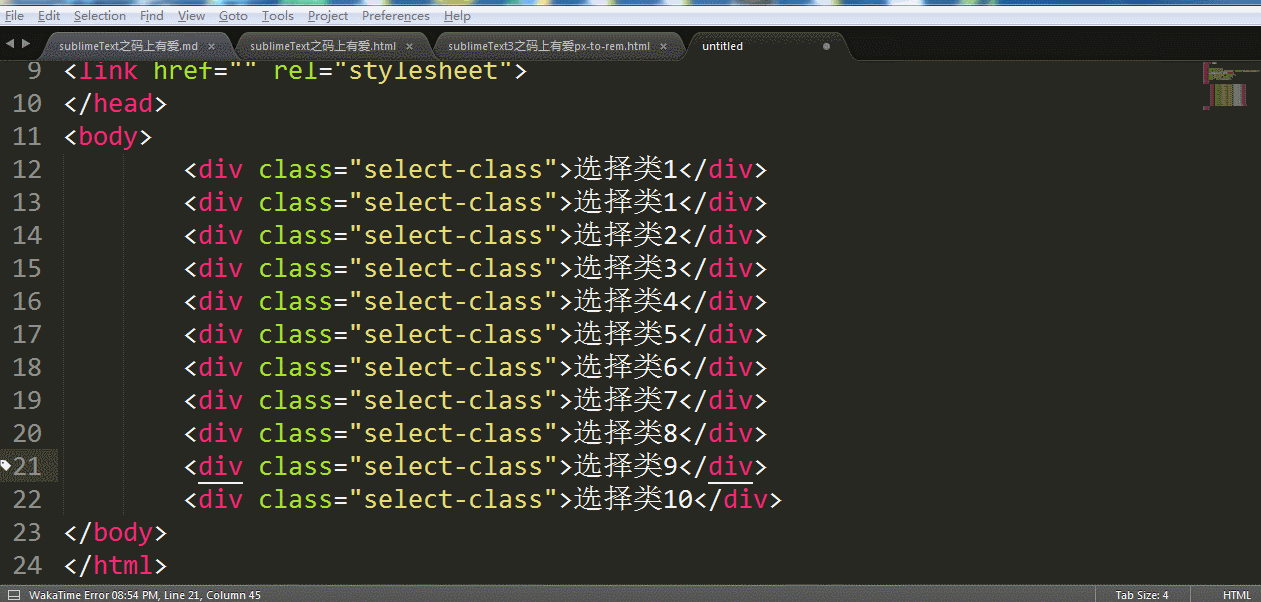Place cursor in text 选择类10
The image size is (1261, 602).
(x=633, y=499)
